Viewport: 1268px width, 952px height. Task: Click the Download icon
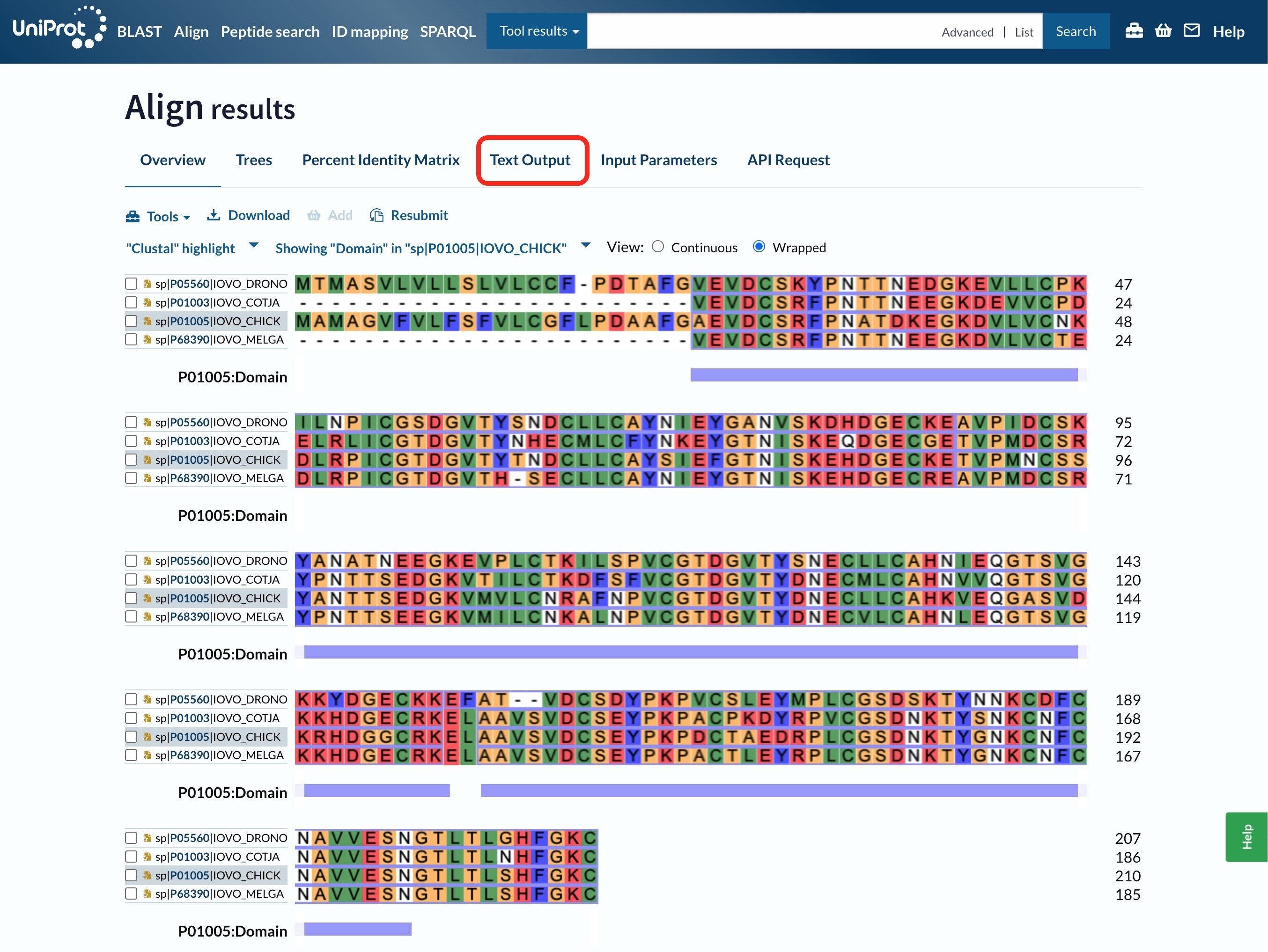213,215
